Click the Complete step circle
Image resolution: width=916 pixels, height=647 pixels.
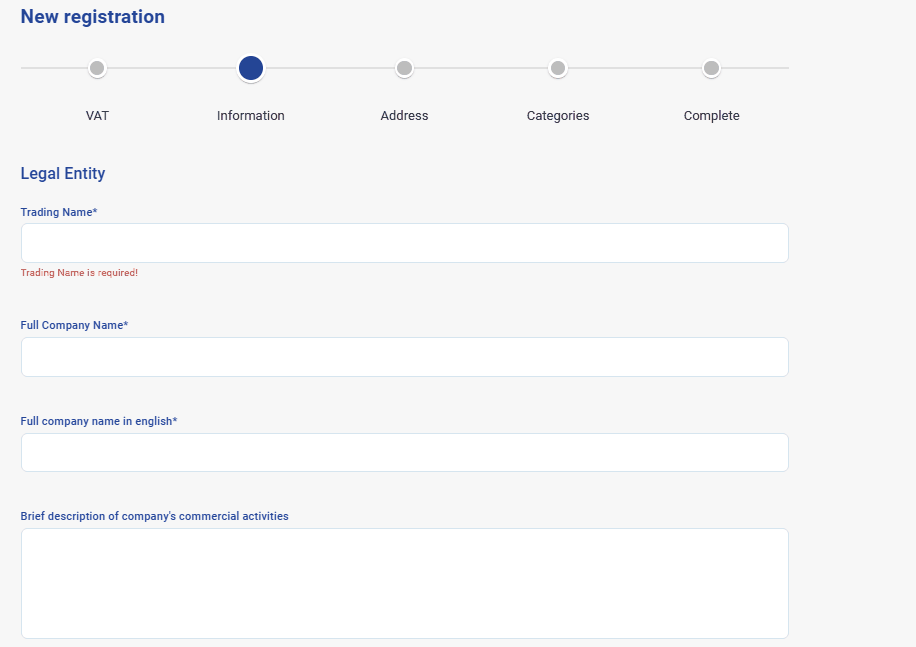click(711, 68)
